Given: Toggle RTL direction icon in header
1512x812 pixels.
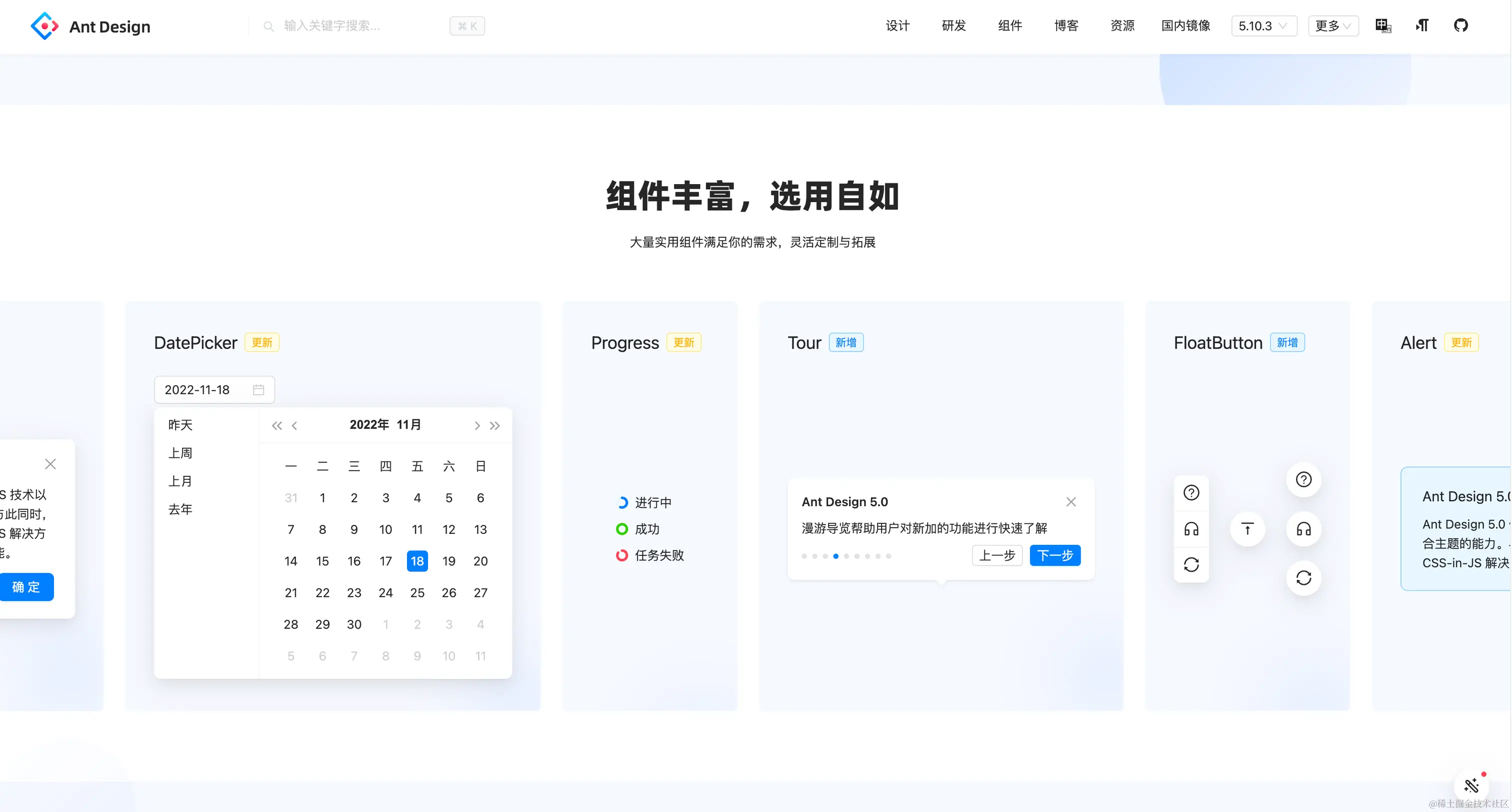Looking at the screenshot, I should coord(1422,26).
